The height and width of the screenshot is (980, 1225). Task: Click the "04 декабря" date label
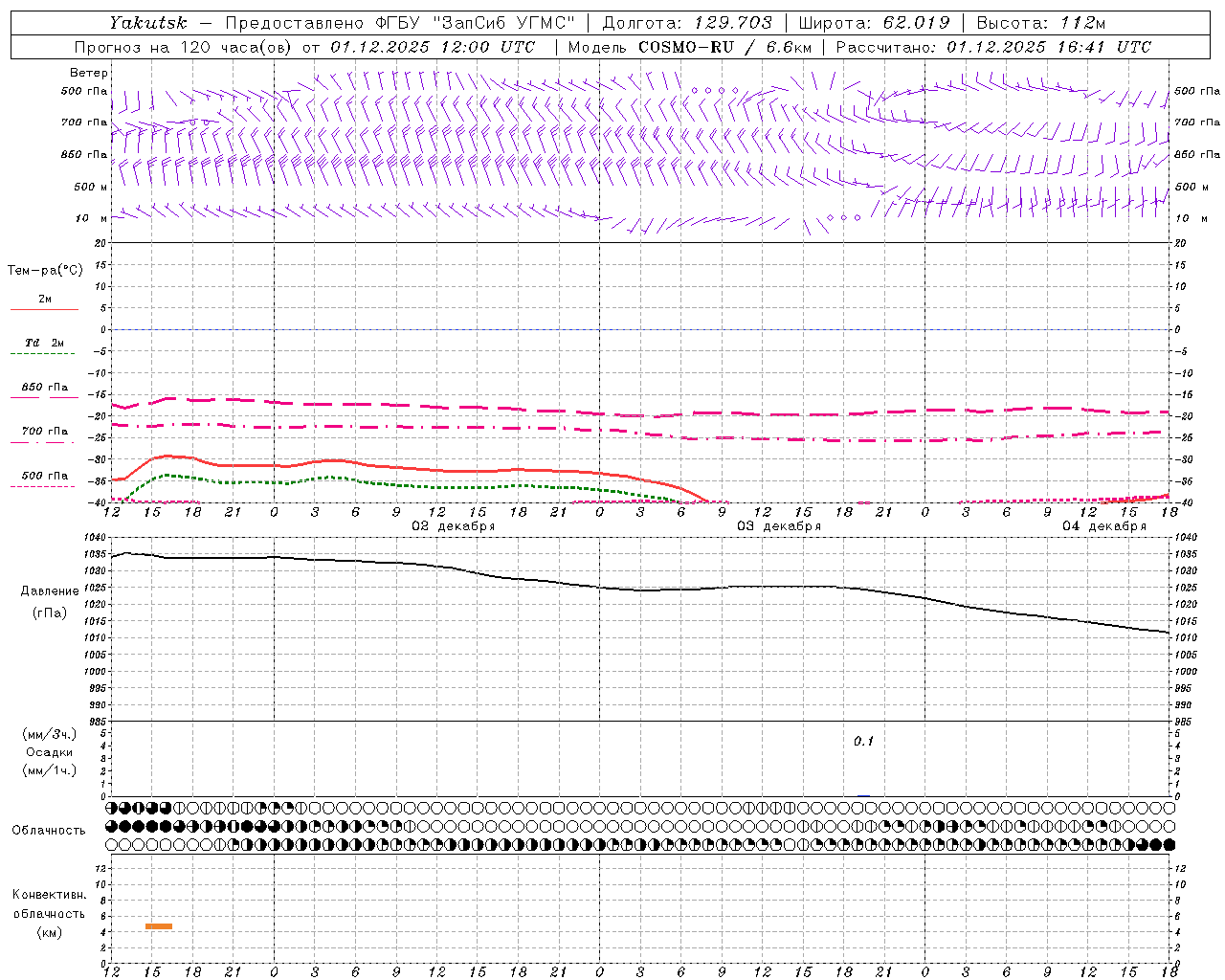coord(1104,526)
